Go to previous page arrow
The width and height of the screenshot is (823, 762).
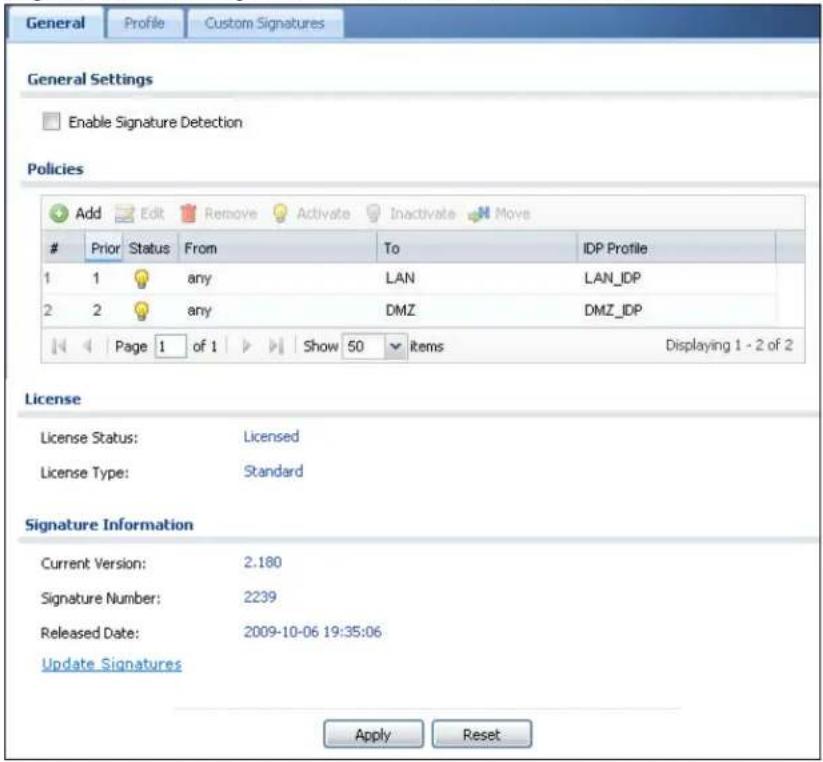coord(88,346)
